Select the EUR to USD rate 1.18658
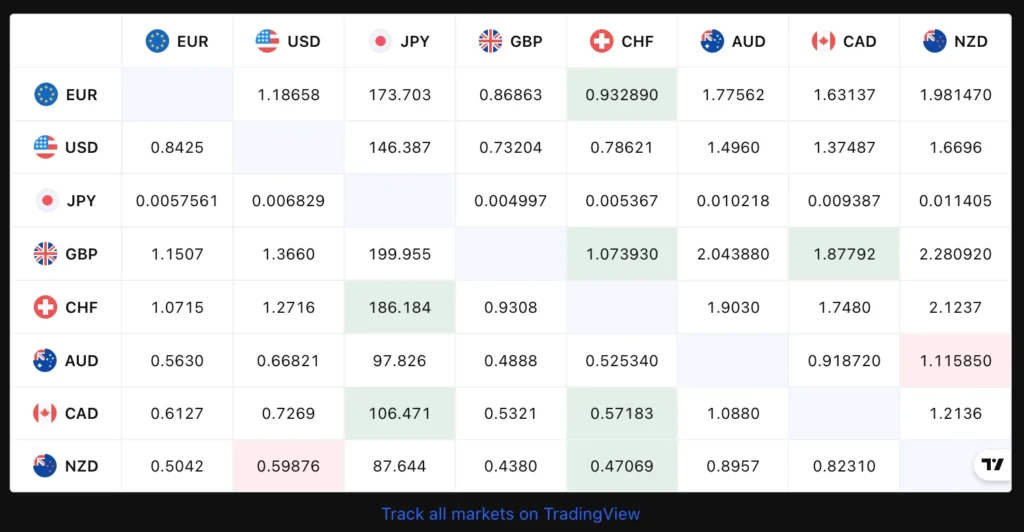This screenshot has width=1024, height=532. (x=288, y=95)
